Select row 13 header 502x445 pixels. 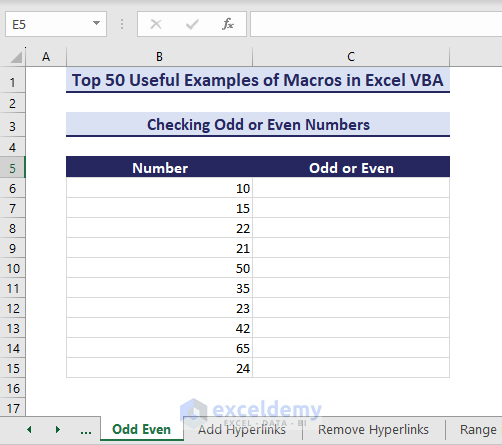pyautogui.click(x=12, y=329)
